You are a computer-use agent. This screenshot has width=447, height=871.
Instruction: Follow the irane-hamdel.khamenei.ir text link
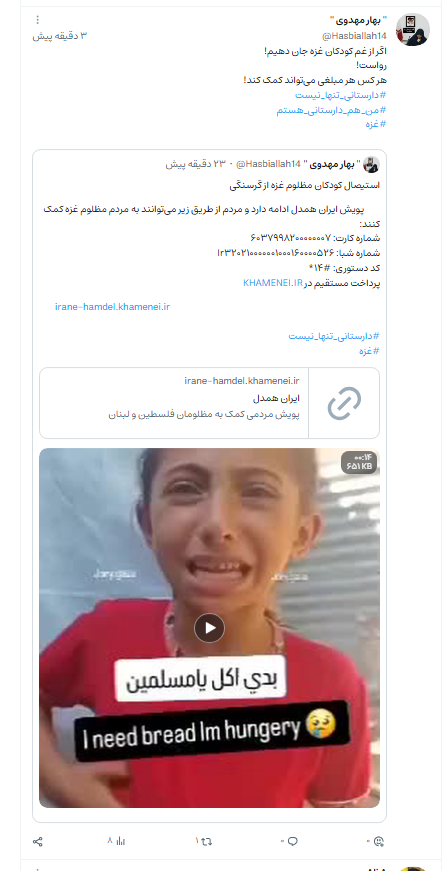[113, 306]
